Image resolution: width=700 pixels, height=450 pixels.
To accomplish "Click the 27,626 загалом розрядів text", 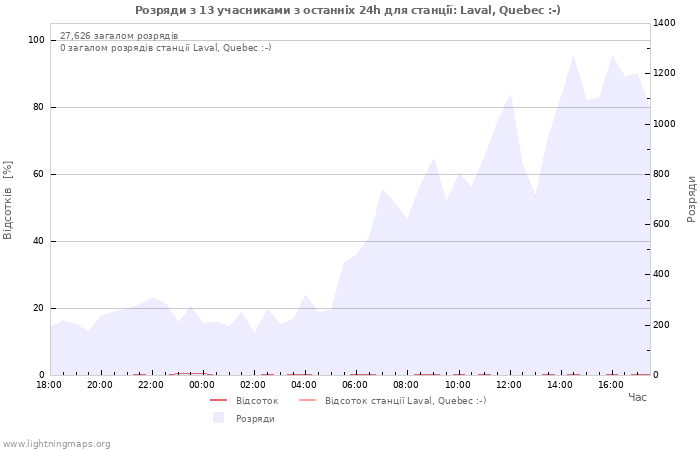I will click(119, 35).
